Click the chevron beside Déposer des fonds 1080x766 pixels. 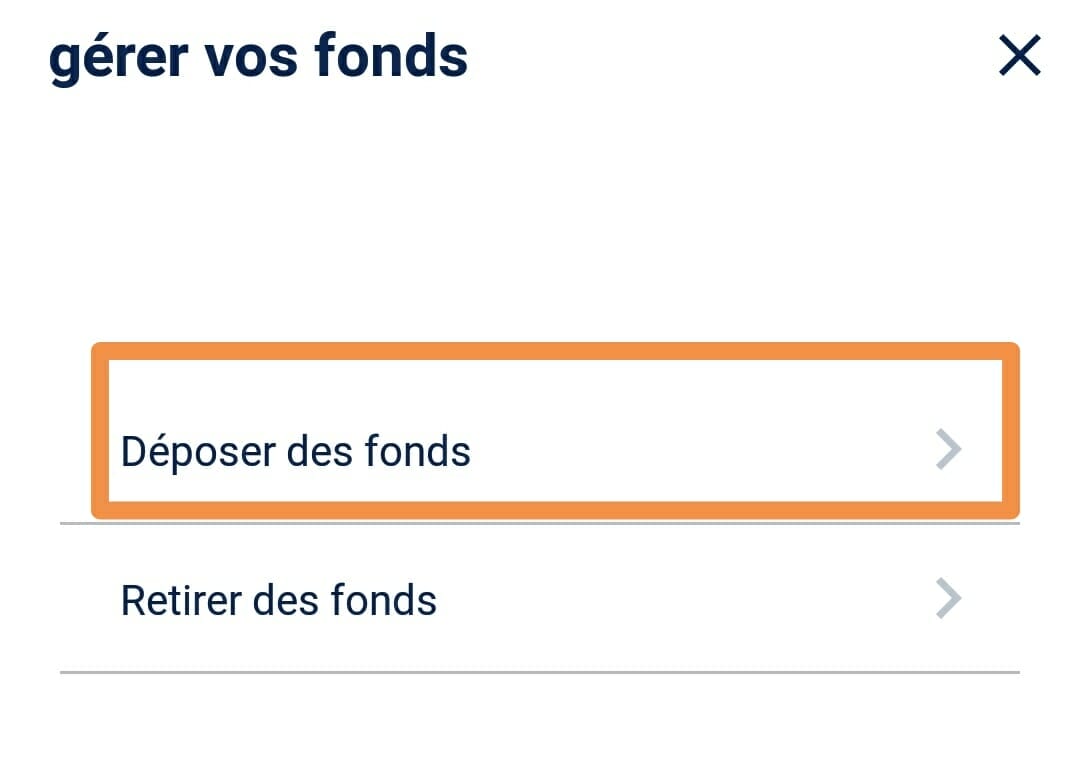(x=947, y=450)
